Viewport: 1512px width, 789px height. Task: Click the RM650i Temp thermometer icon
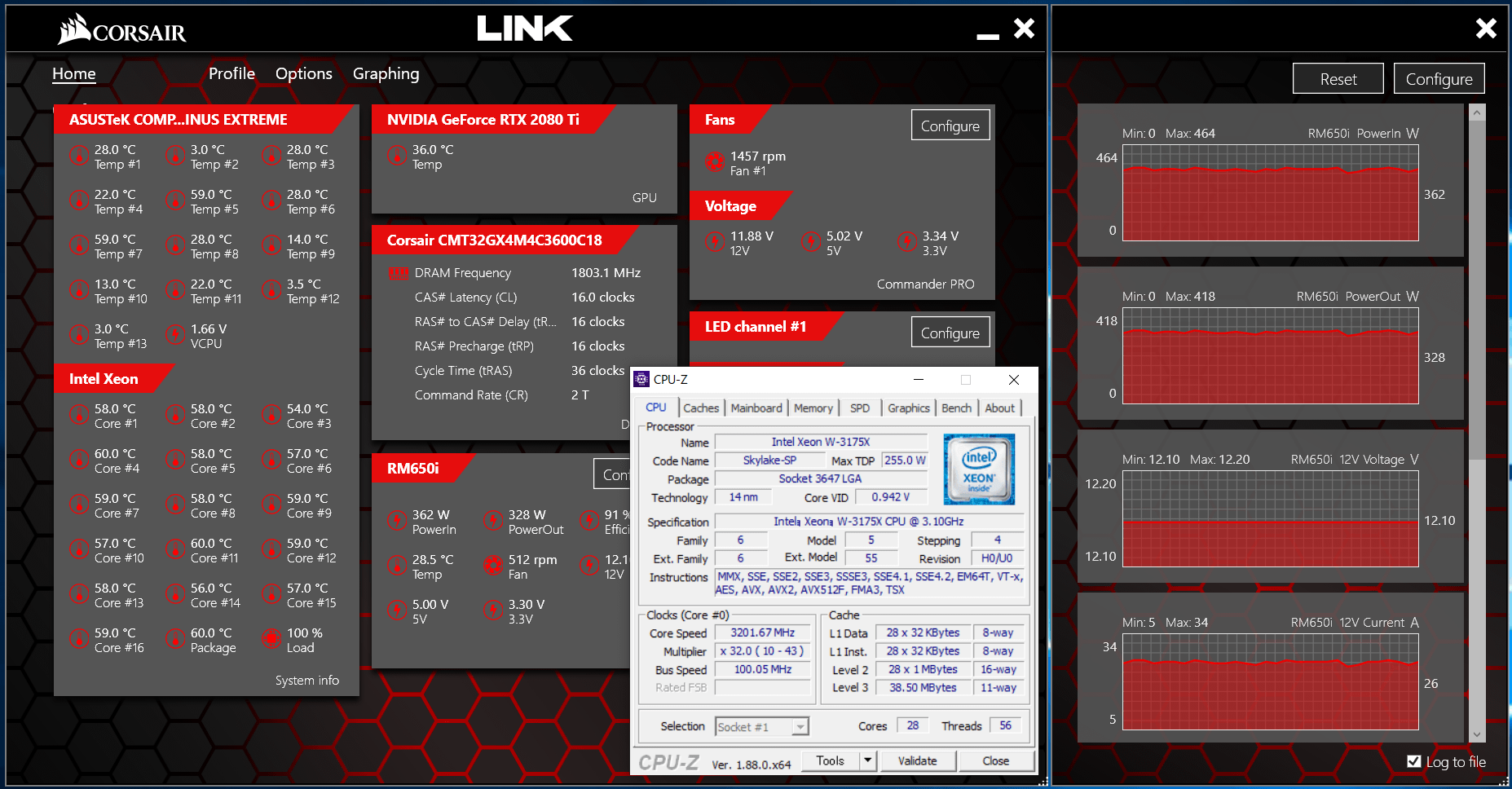(x=397, y=565)
